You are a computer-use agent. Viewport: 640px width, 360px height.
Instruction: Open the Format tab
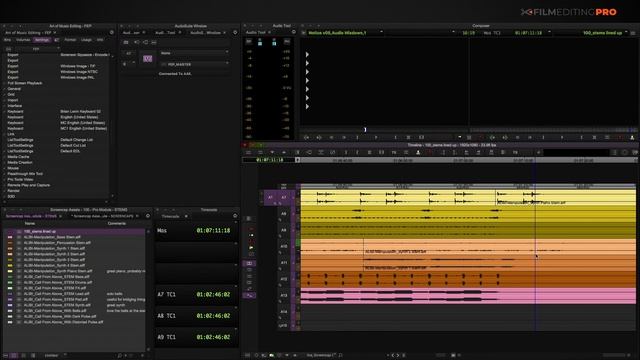pyautogui.click(x=70, y=40)
